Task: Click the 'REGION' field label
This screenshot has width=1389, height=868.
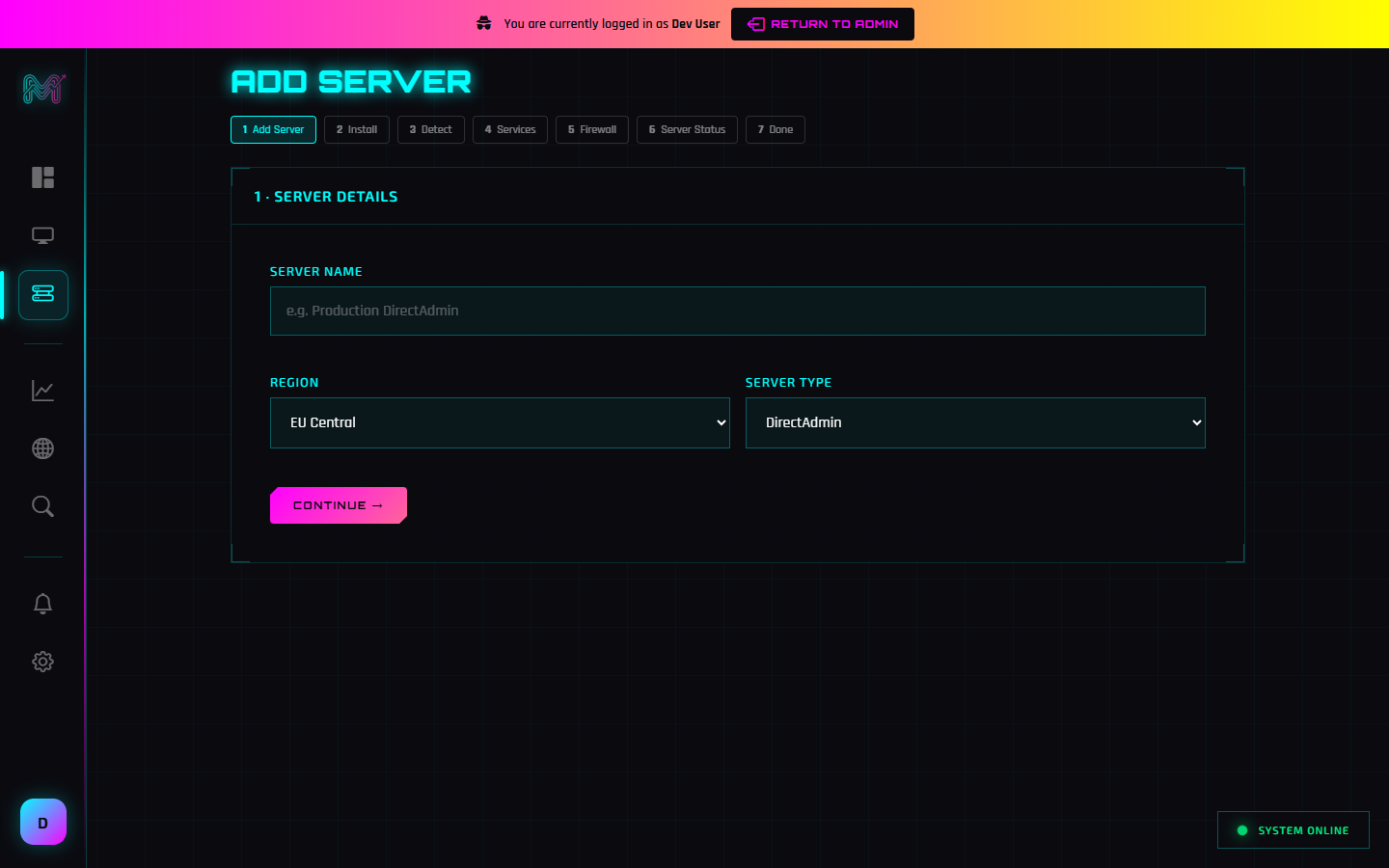Action: pyautogui.click(x=294, y=383)
